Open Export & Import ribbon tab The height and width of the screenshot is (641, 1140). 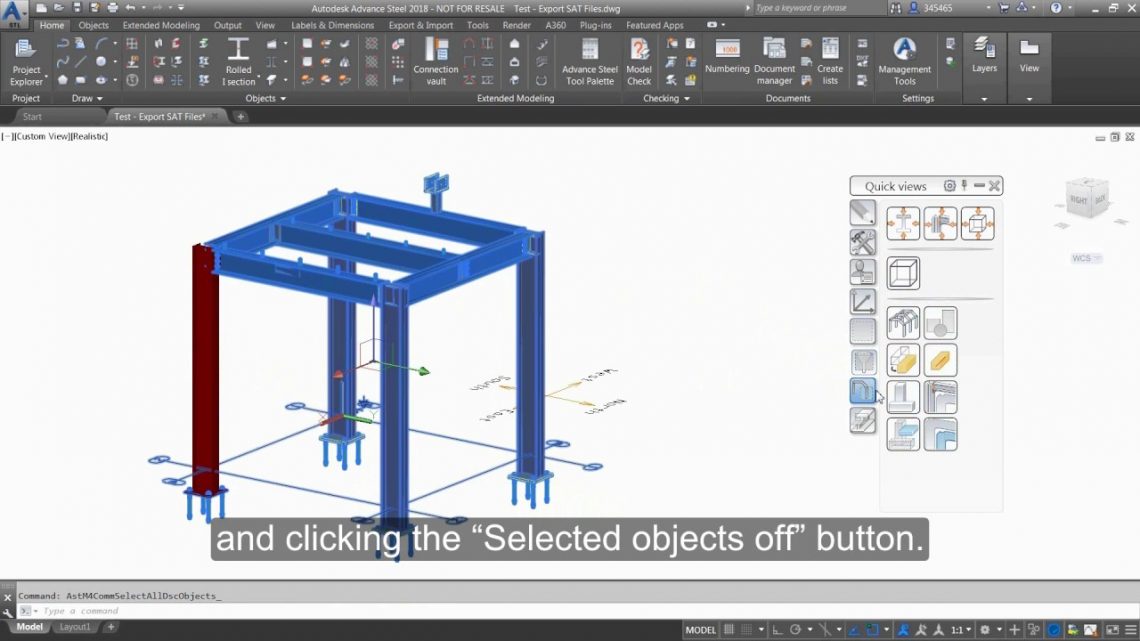pos(420,25)
